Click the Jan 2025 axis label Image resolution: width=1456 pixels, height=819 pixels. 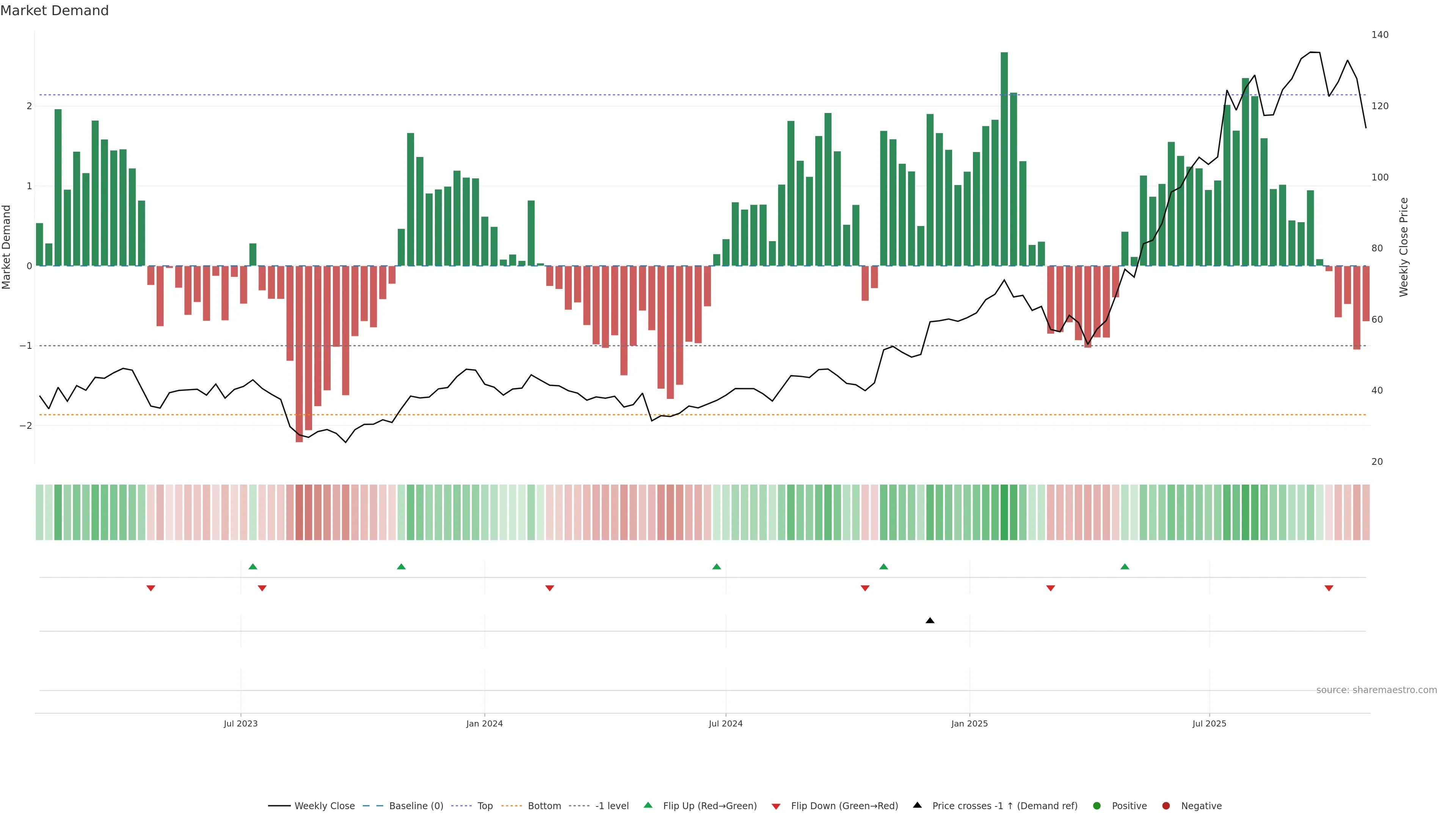tap(970, 723)
